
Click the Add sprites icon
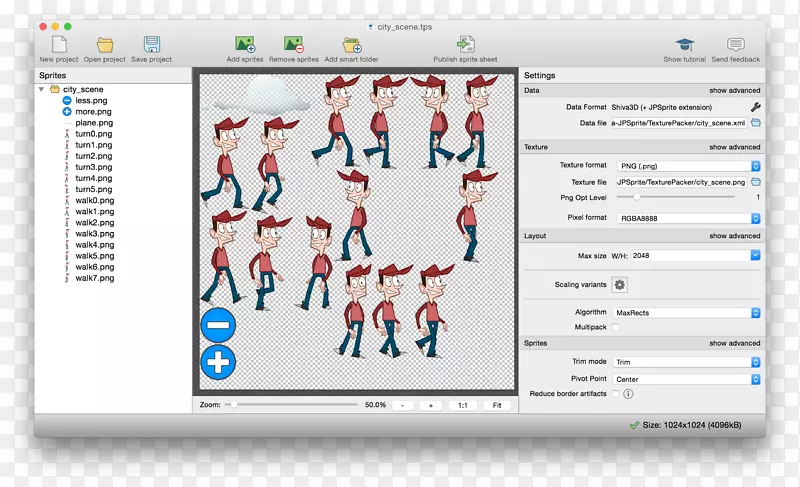(x=245, y=45)
